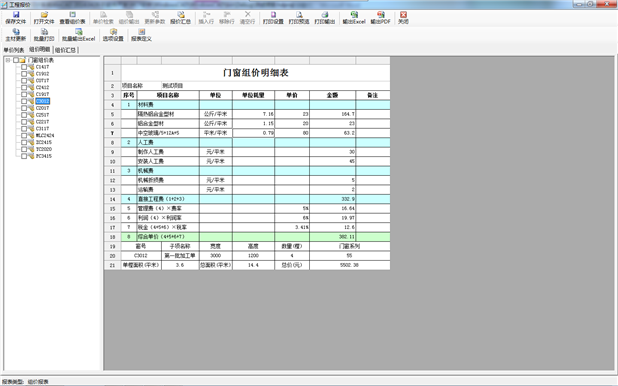Viewport: 618px width, 386px height.
Task: Tick the C1417 checkbox in tree
Action: point(24,67)
